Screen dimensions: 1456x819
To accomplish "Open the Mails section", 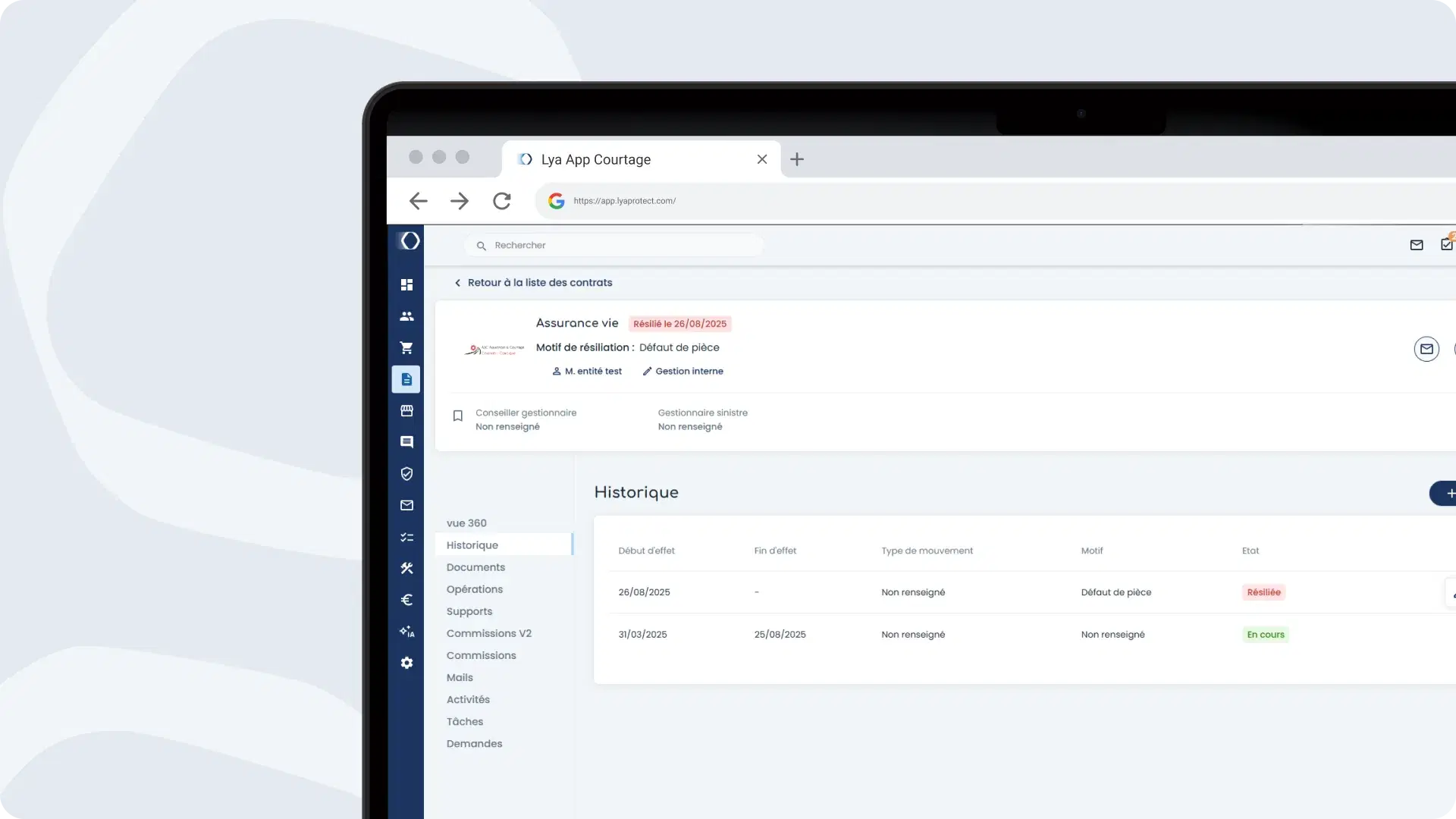I will [460, 677].
